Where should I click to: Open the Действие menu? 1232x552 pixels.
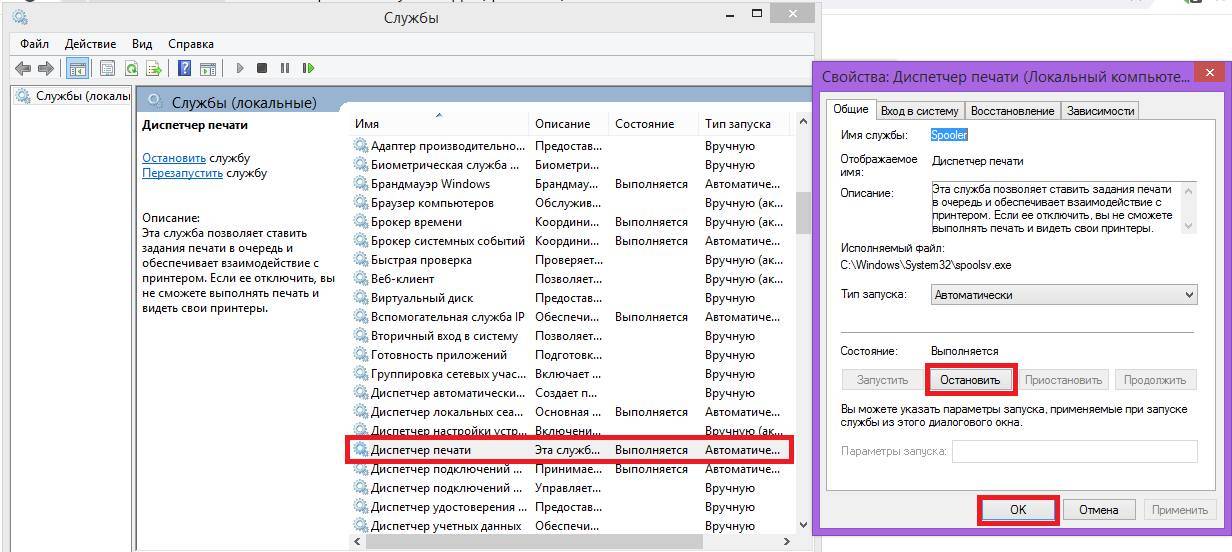[x=90, y=44]
